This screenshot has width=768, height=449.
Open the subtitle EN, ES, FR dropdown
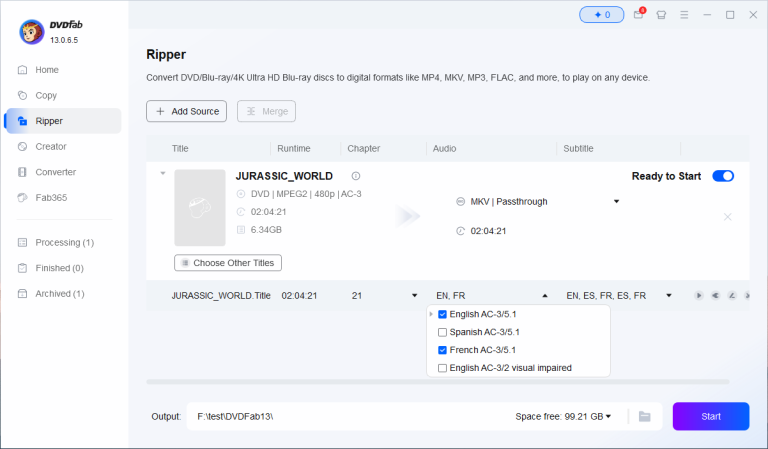669,295
